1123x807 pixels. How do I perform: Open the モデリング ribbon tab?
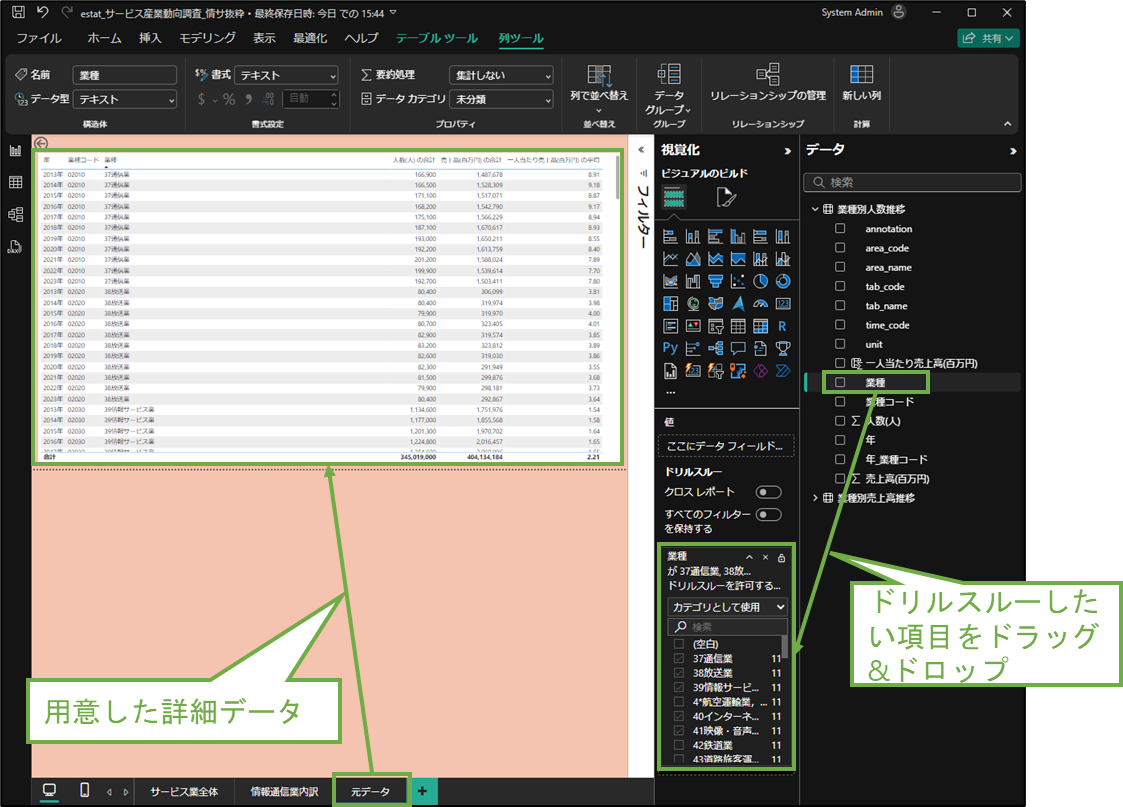coord(207,38)
